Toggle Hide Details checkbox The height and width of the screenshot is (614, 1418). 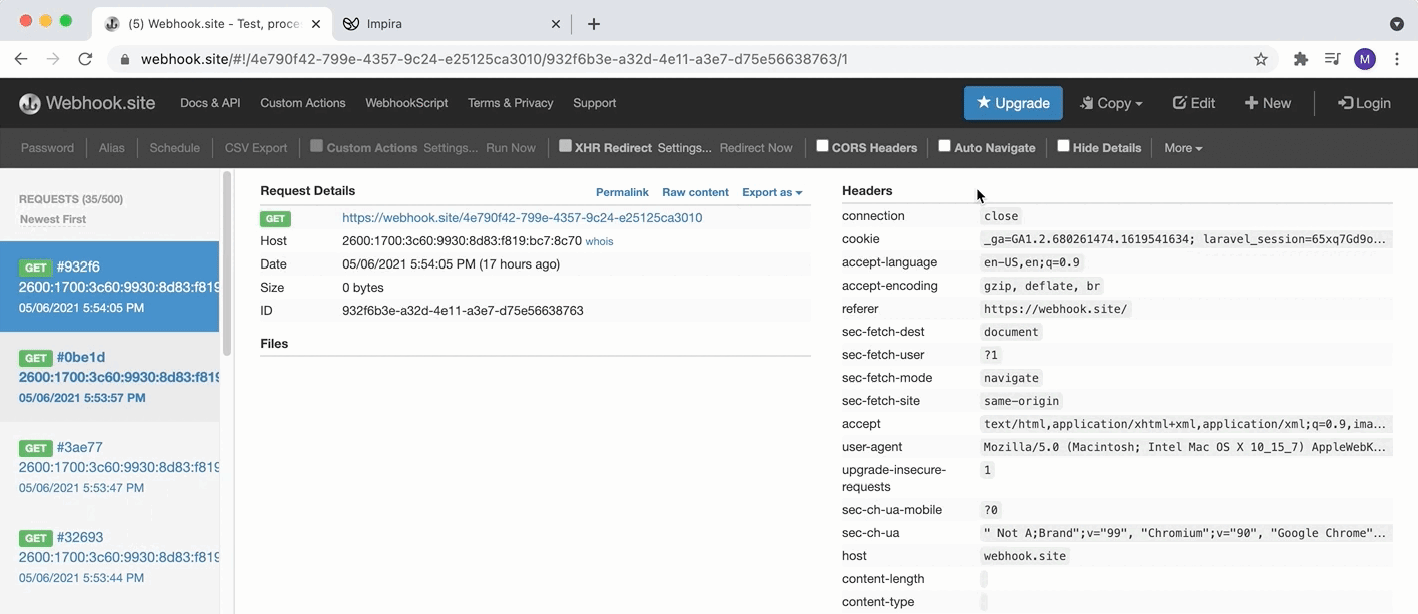(1063, 146)
